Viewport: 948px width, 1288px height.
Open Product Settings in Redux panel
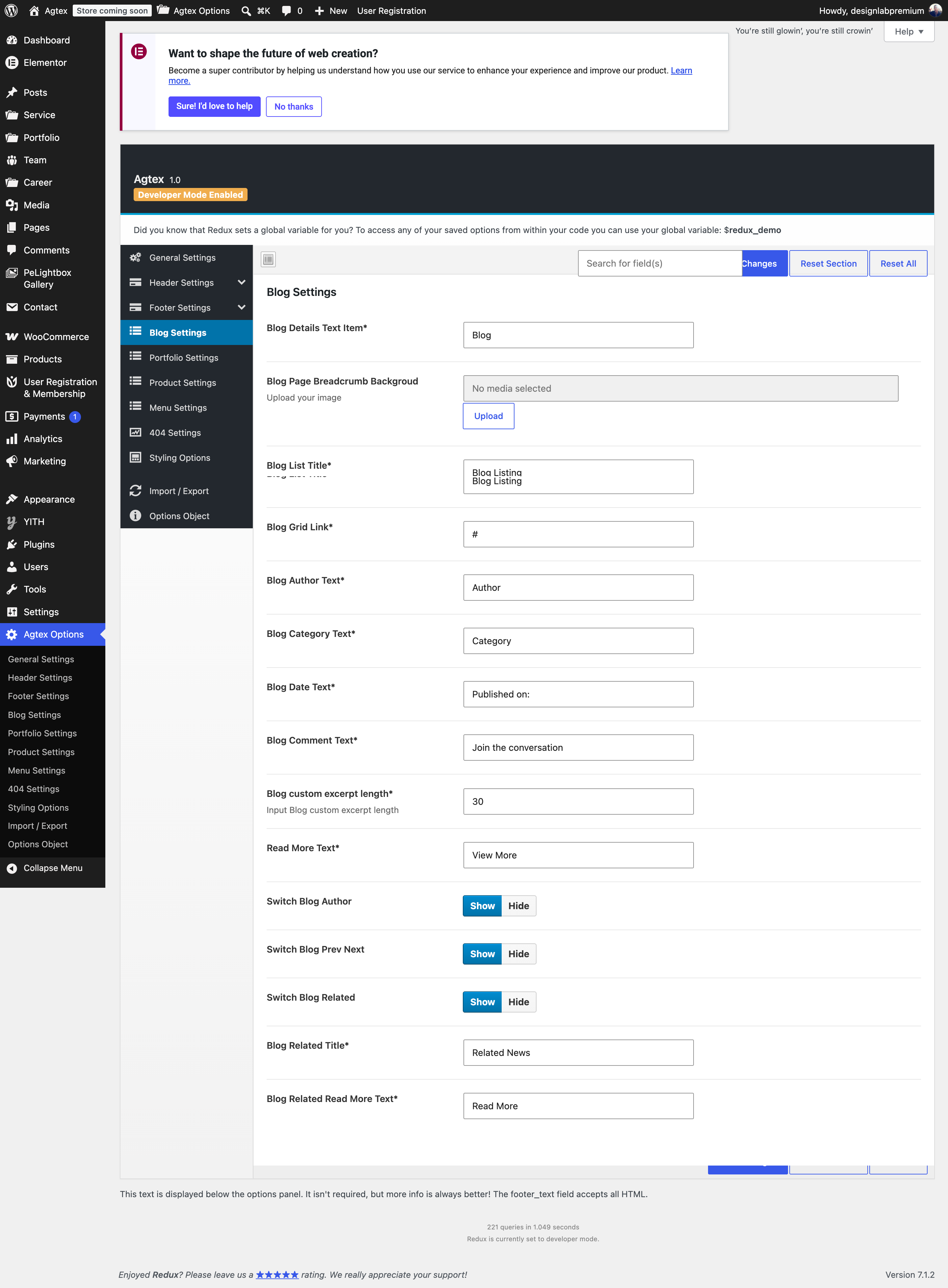point(187,383)
